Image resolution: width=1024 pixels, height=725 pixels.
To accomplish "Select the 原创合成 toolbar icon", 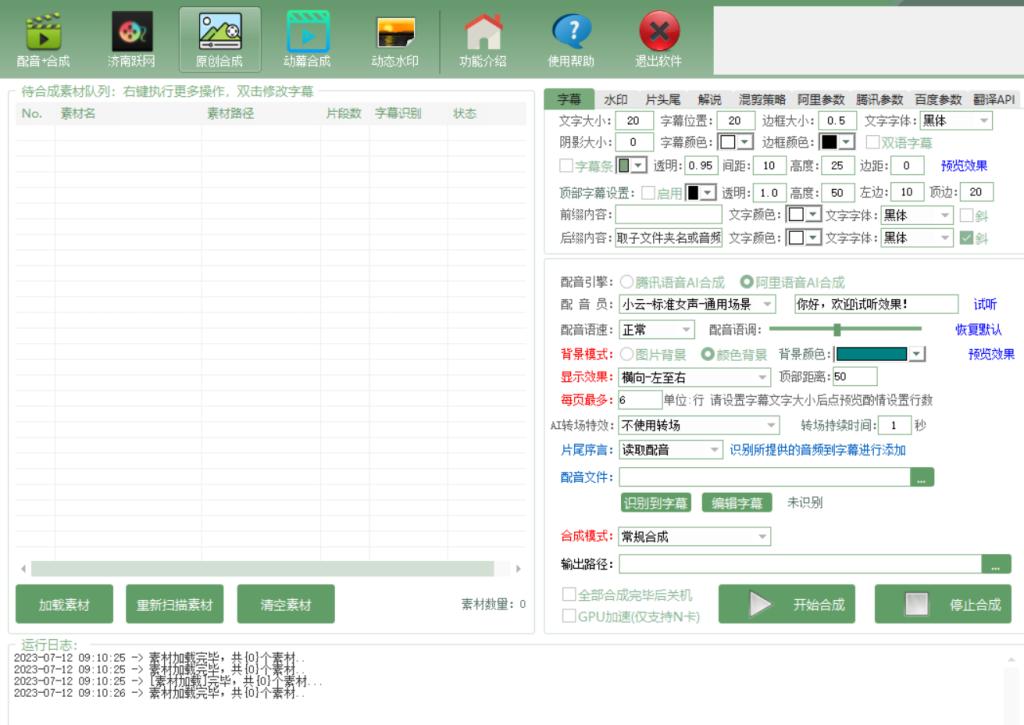I will [x=219, y=40].
